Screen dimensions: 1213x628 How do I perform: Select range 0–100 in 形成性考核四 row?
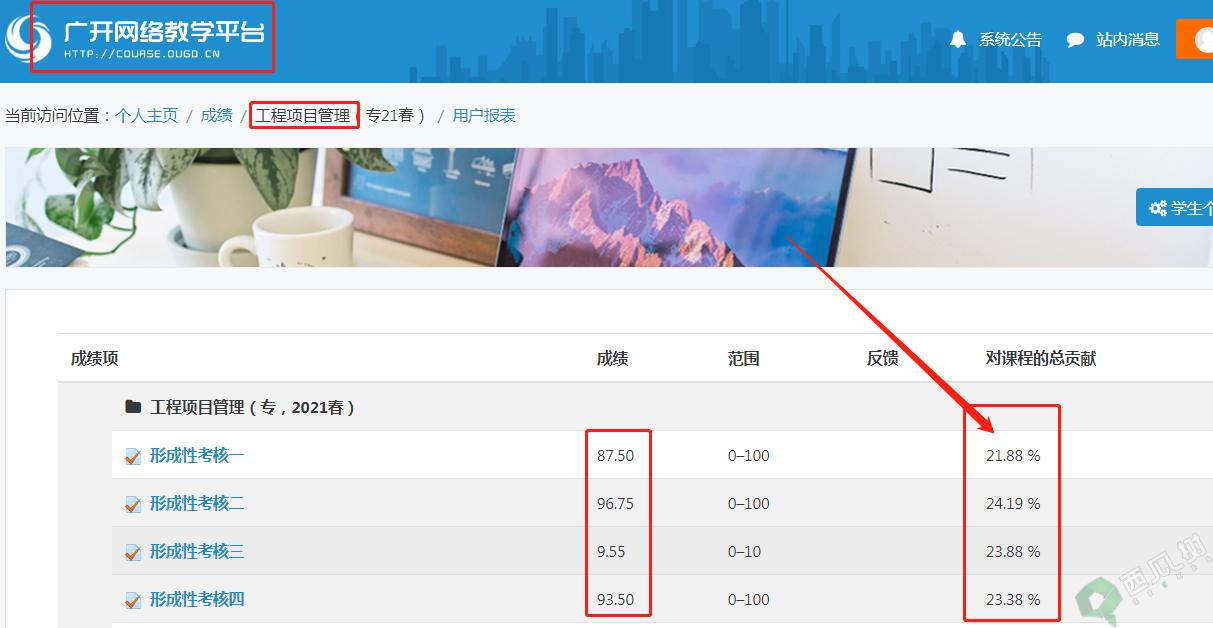click(x=749, y=599)
